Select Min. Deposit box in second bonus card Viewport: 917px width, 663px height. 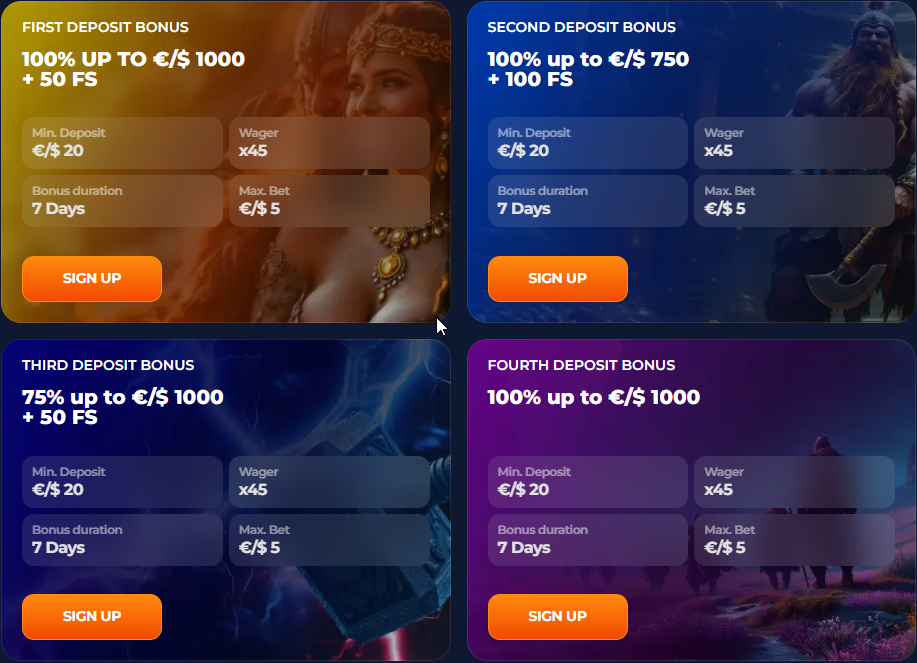coord(588,143)
